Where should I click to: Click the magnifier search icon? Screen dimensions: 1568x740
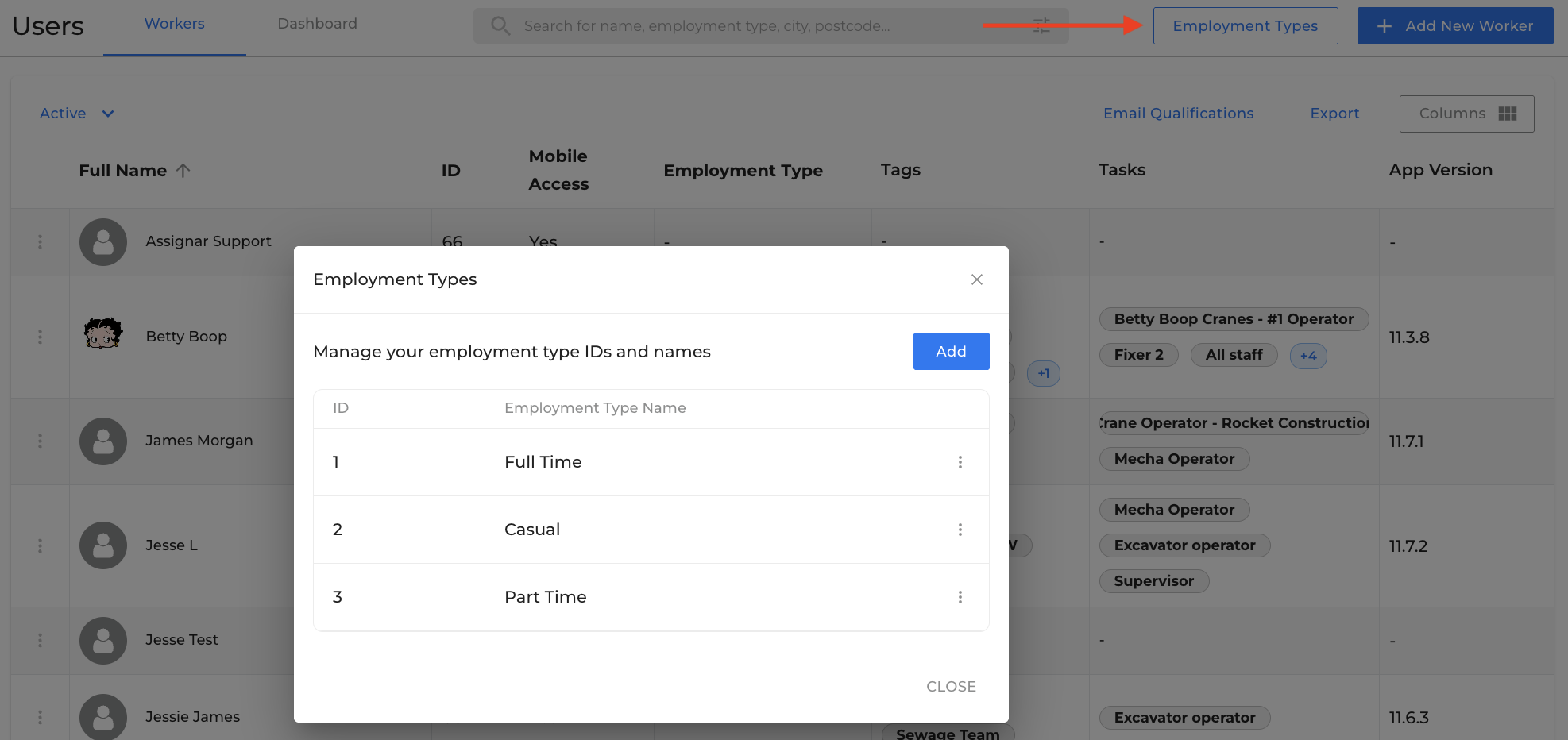coord(500,25)
